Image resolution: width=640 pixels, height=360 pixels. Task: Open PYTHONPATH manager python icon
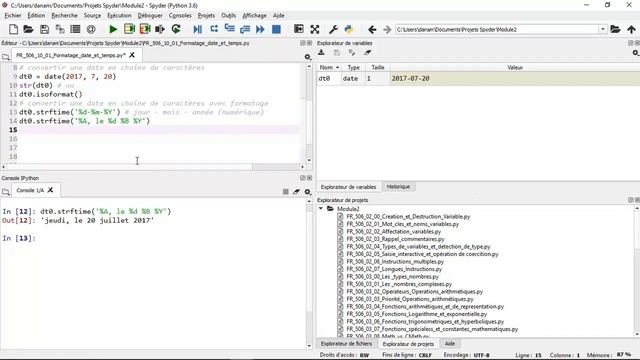click(349, 29)
